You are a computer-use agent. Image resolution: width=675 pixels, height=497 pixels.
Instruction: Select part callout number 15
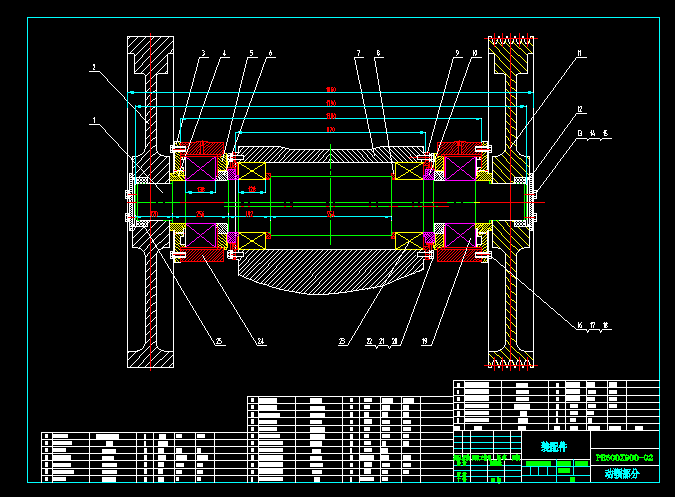click(605, 133)
